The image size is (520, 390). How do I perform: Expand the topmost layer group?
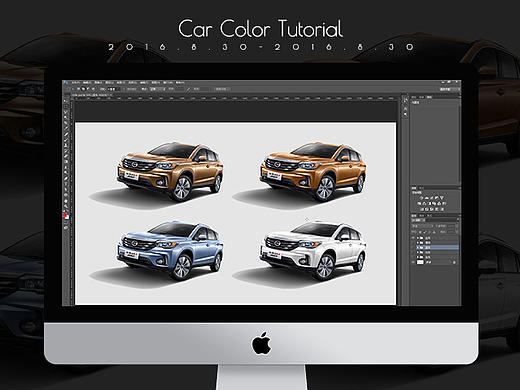[418, 238]
